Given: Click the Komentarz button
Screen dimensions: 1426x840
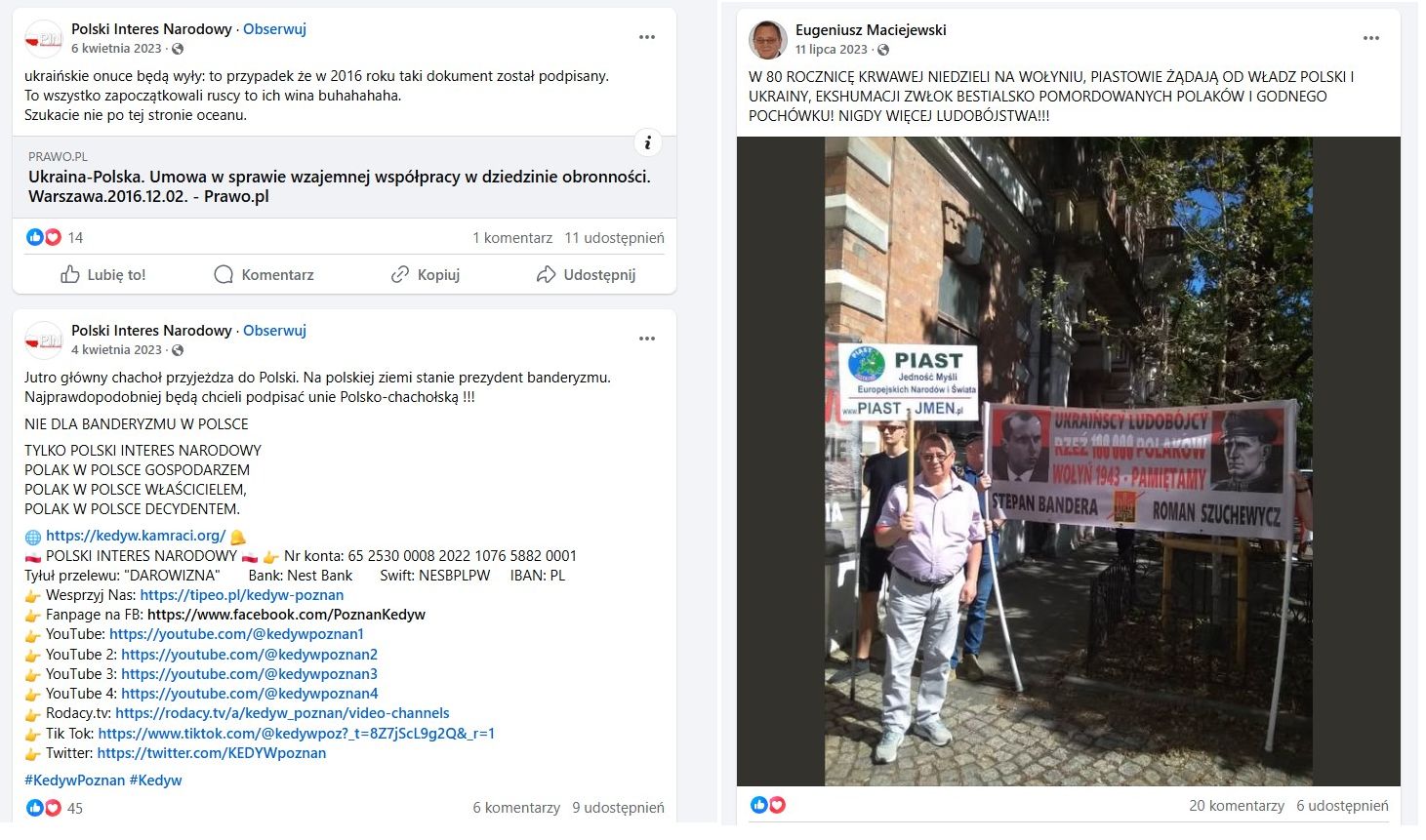Looking at the screenshot, I should (264, 275).
